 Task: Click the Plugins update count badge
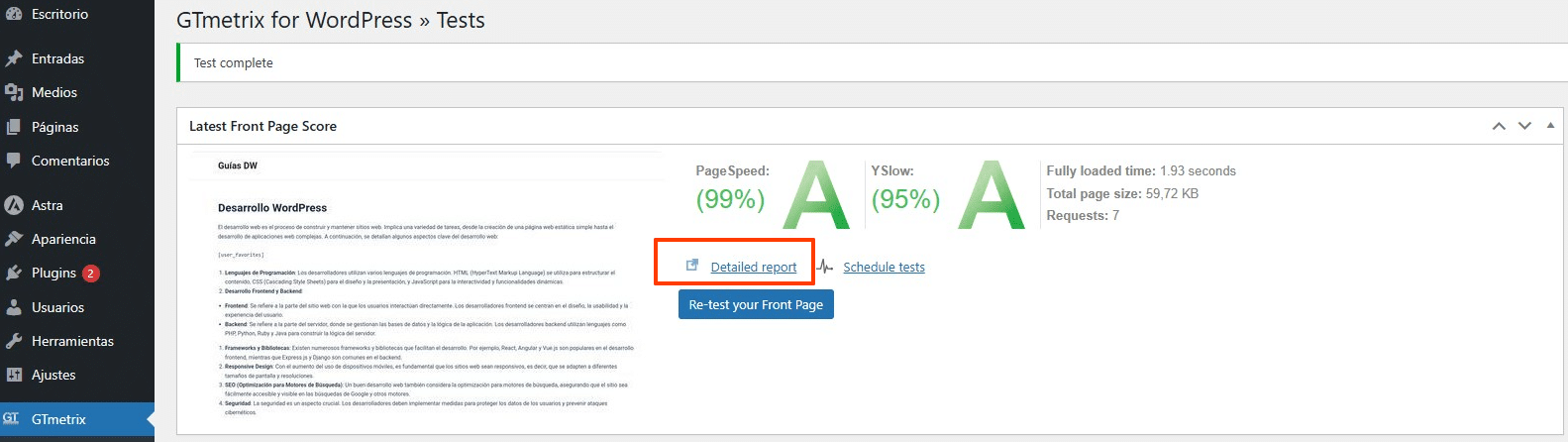coord(90,274)
